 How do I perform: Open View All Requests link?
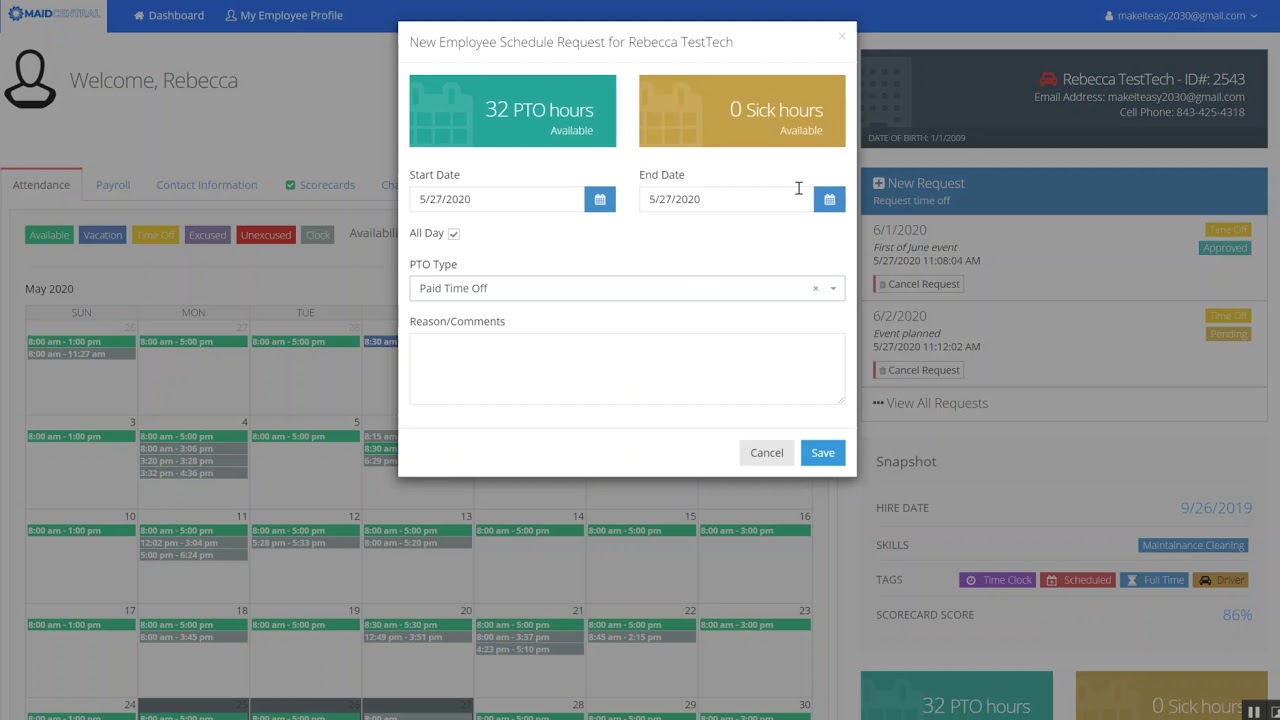(930, 403)
